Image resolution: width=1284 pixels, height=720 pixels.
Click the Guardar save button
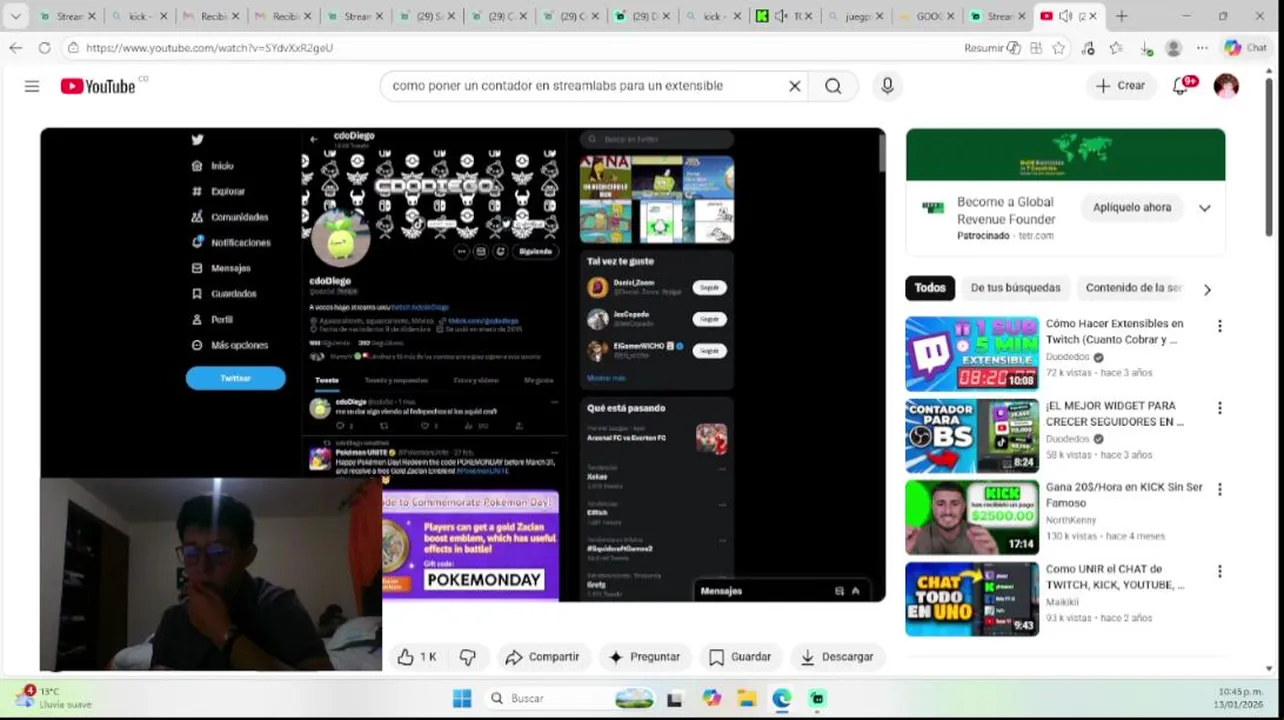point(740,657)
